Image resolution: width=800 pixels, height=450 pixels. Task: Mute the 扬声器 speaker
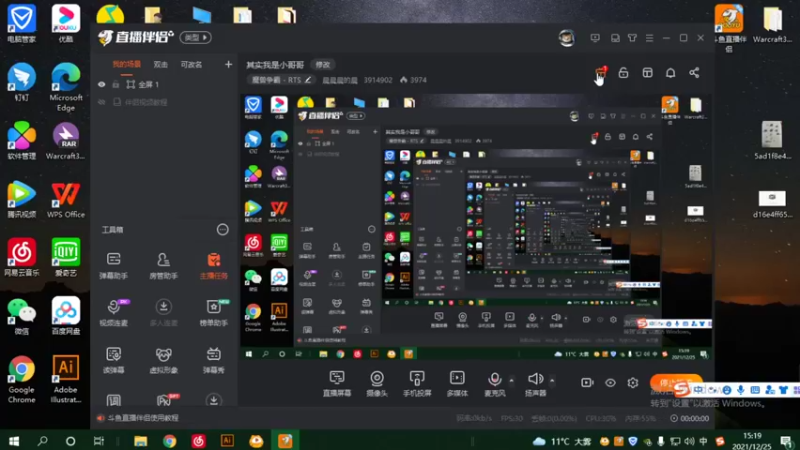[x=535, y=384]
